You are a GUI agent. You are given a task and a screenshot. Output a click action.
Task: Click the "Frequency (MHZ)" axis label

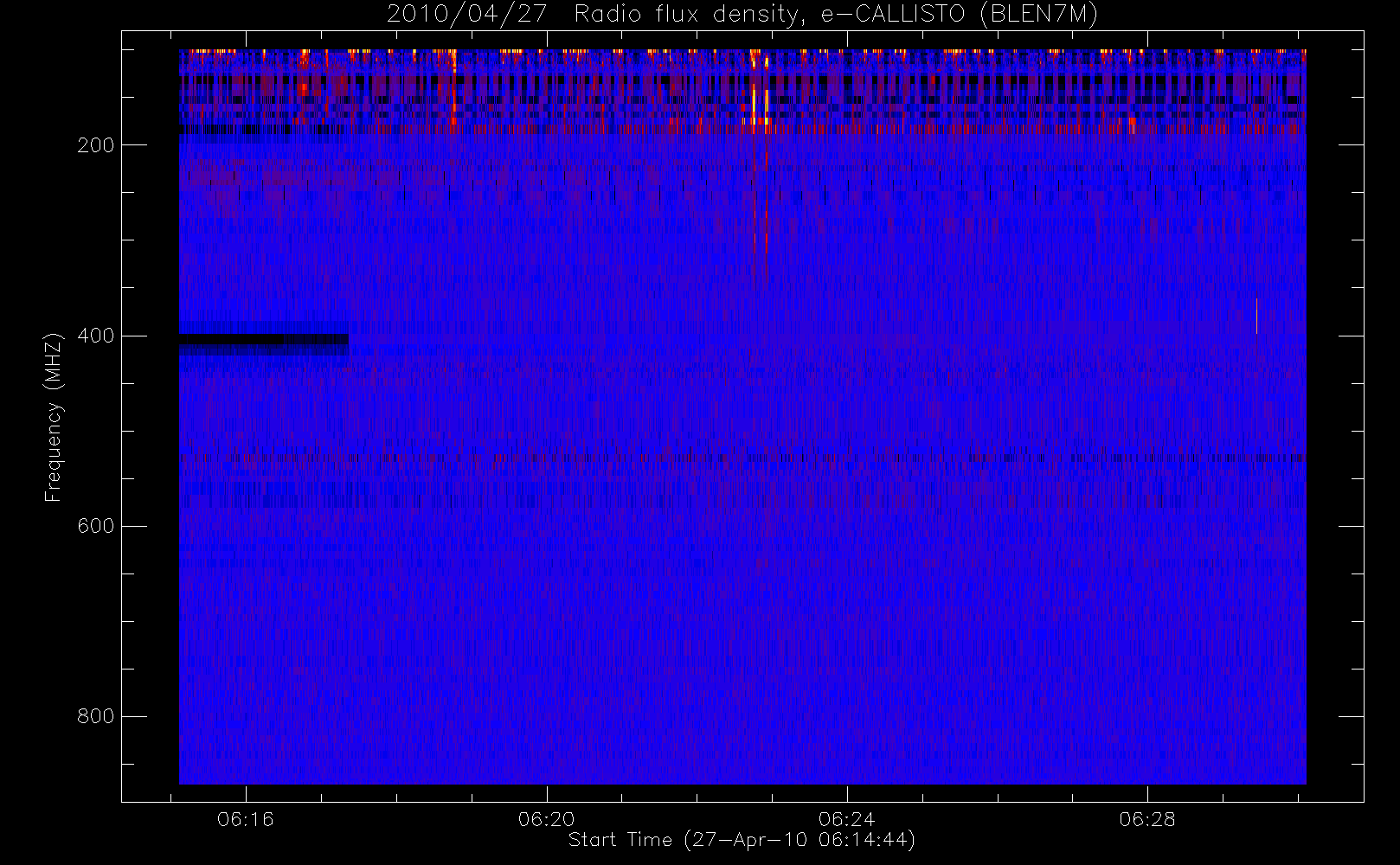coord(54,417)
